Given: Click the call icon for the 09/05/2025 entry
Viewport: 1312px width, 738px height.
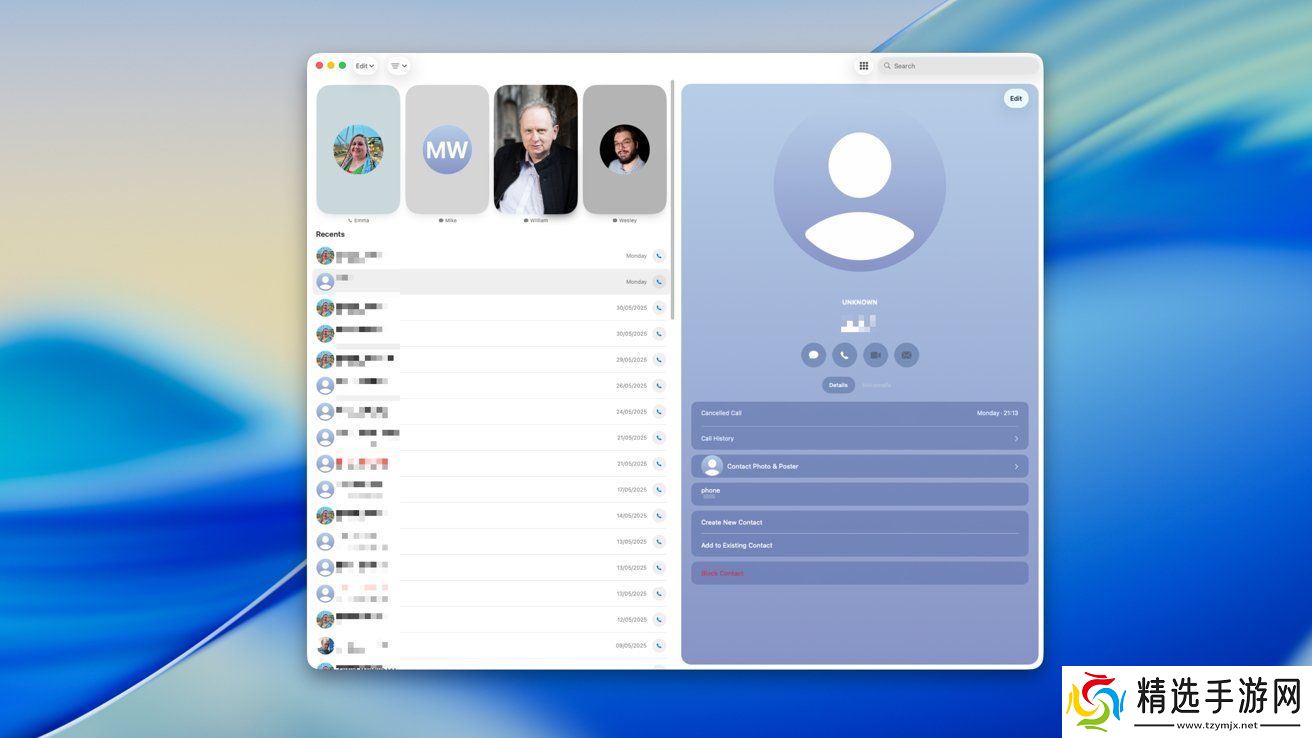Looking at the screenshot, I should click(659, 646).
